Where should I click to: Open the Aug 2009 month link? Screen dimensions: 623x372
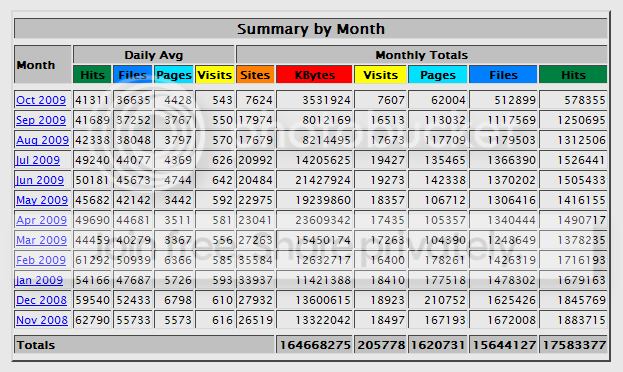pos(43,140)
